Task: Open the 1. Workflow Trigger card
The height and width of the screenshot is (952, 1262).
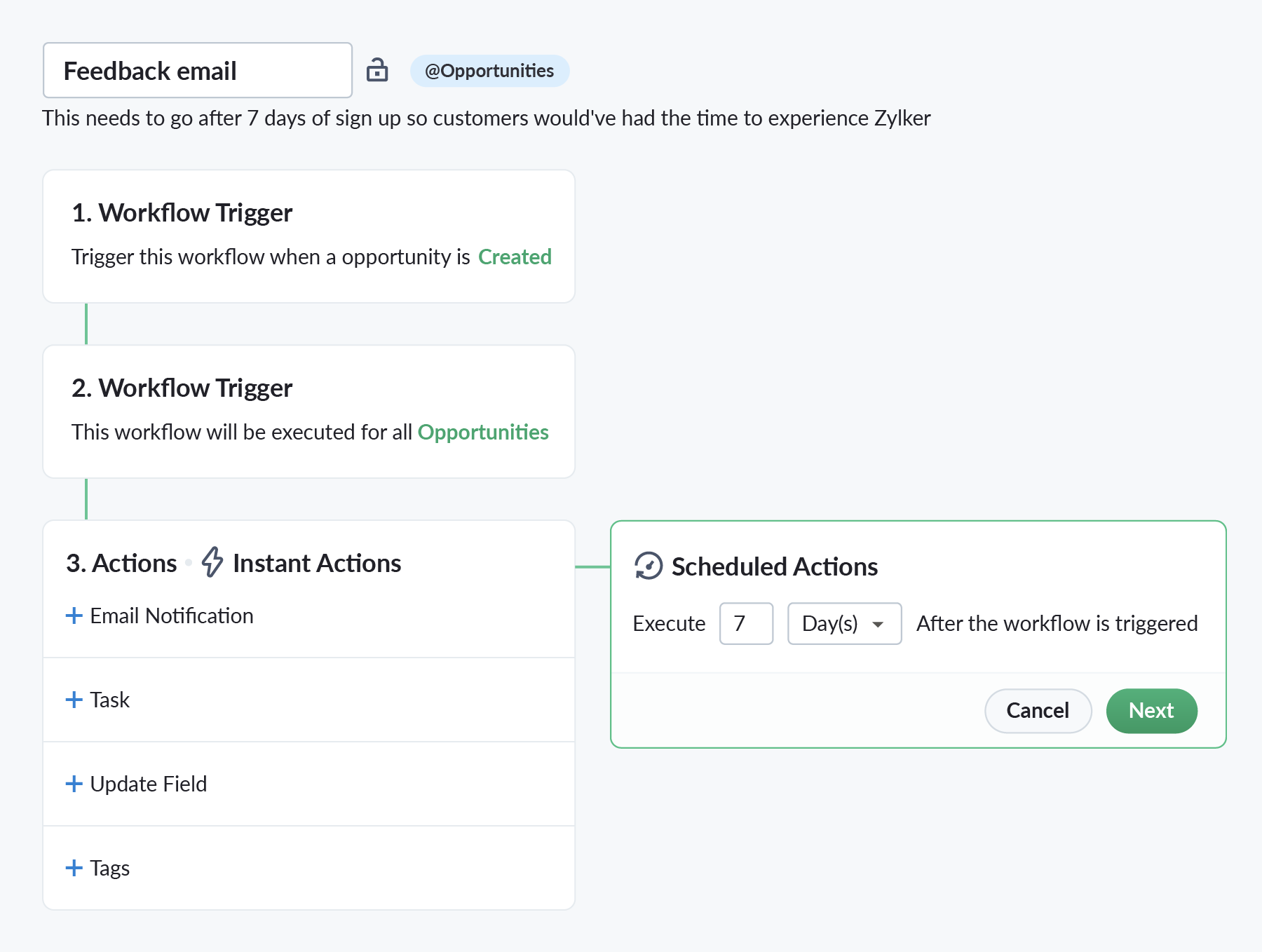Action: (x=308, y=236)
